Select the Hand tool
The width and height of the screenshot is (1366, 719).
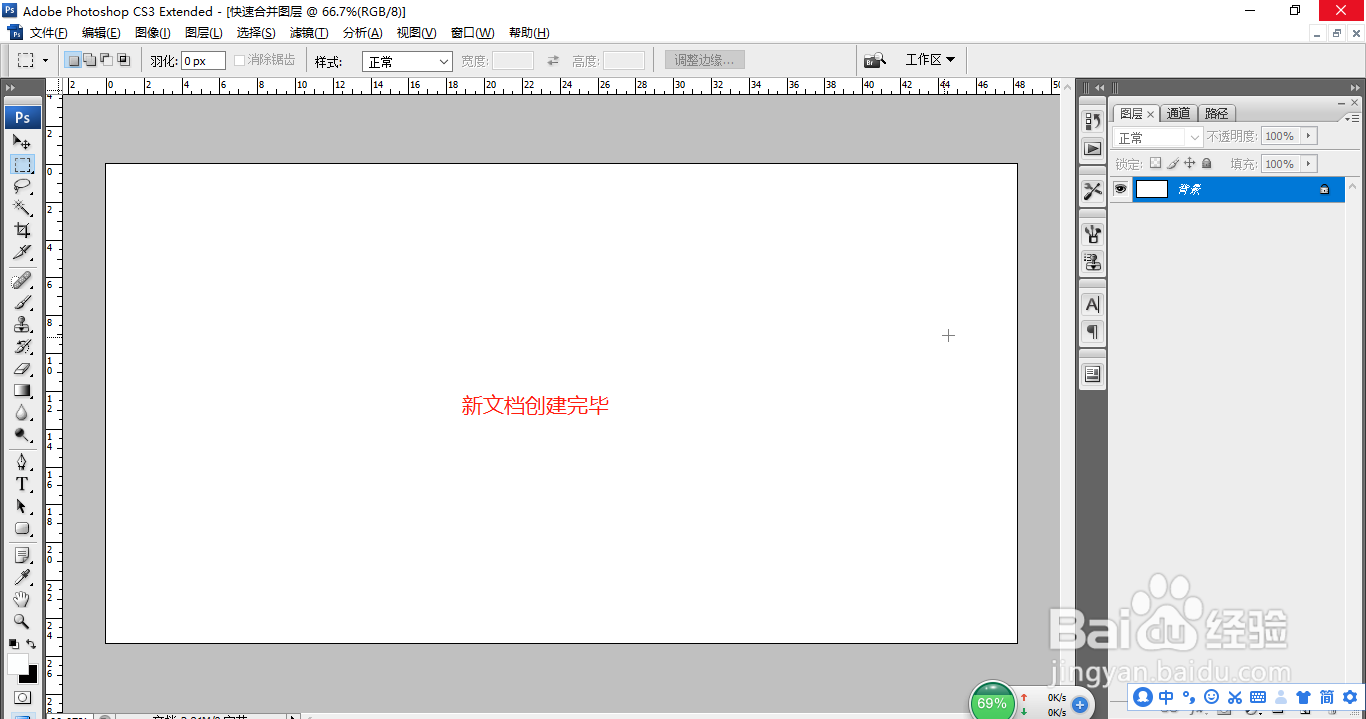point(22,599)
